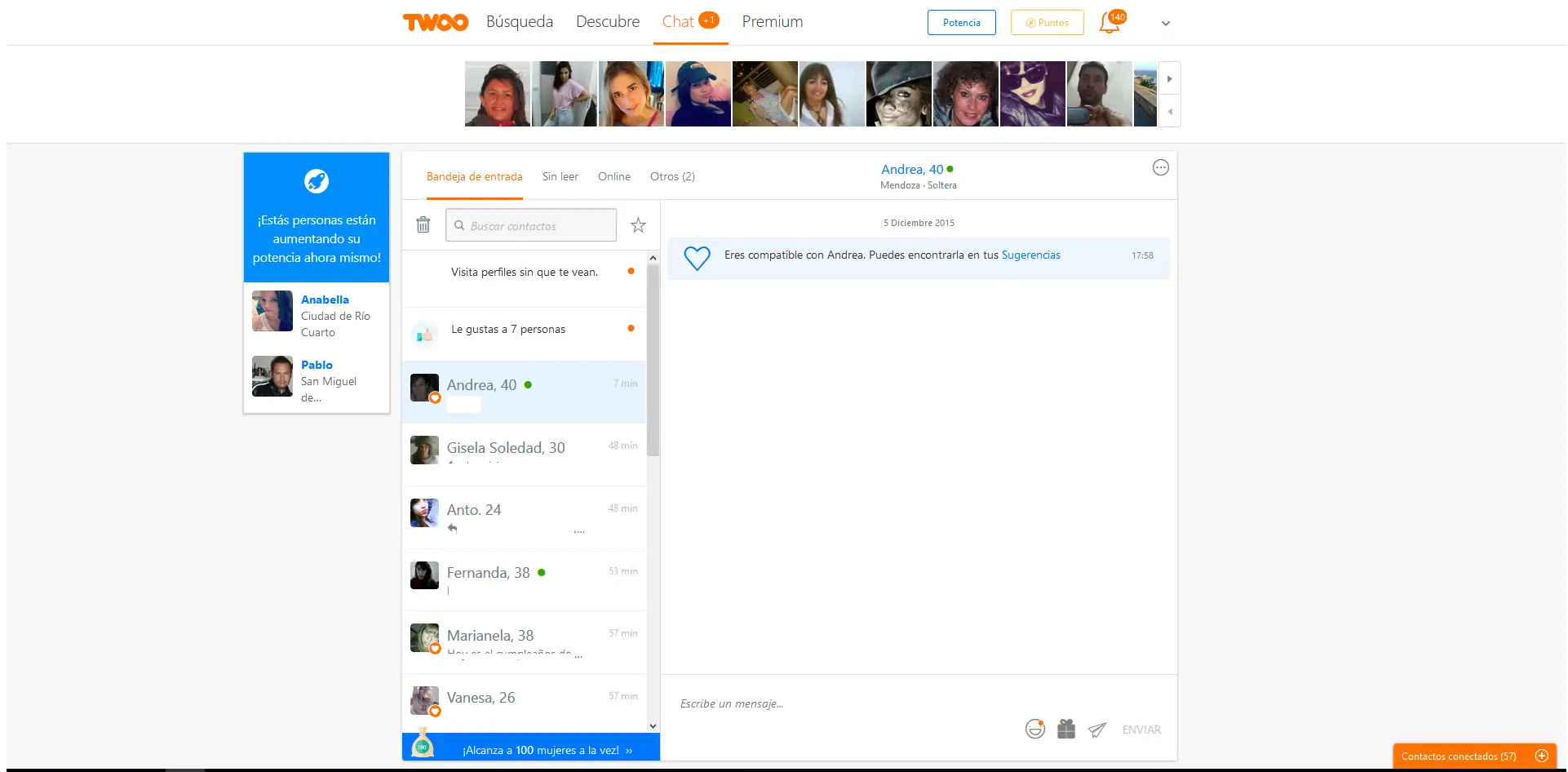Viewport: 1568px width, 772px height.
Task: Click Fernanda's avatar in the list
Action: click(424, 575)
